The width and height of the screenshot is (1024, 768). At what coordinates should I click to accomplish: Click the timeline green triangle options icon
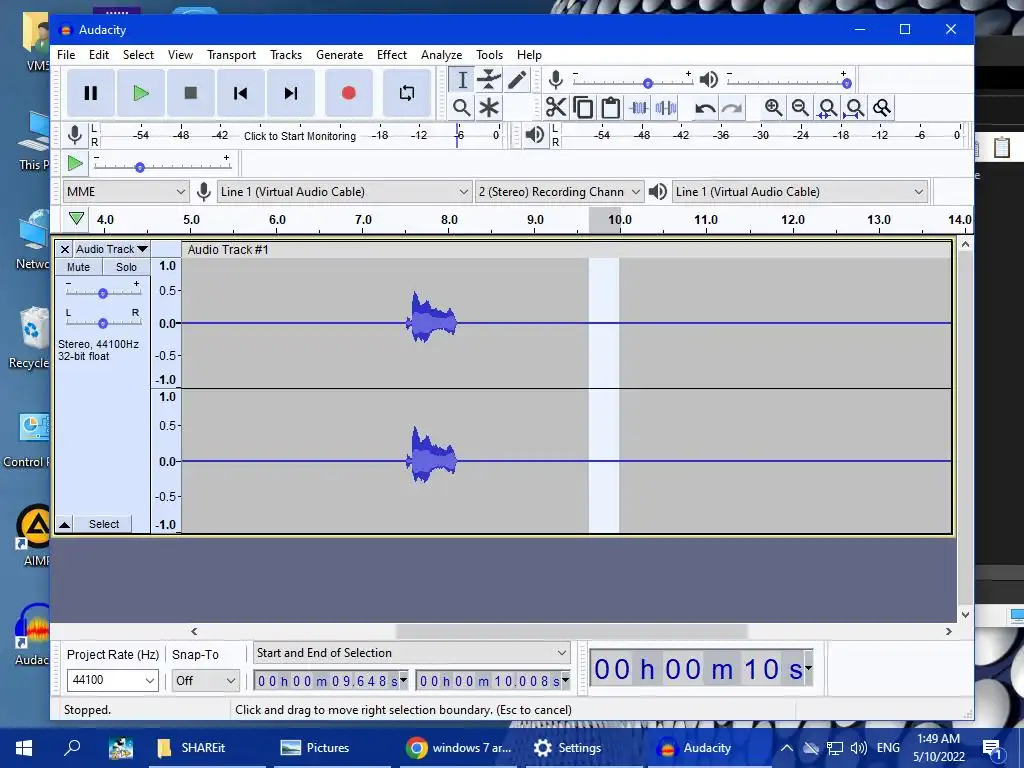click(x=76, y=218)
